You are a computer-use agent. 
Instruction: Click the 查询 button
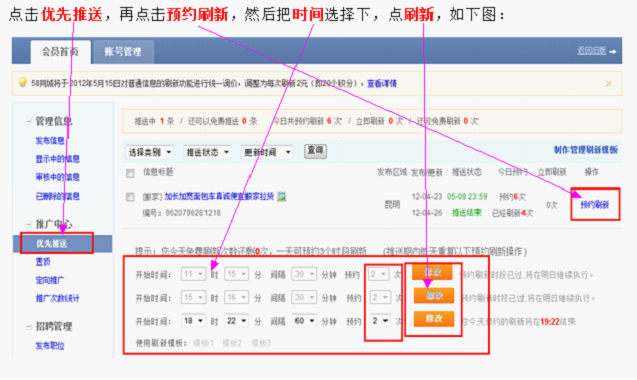pyautogui.click(x=315, y=151)
